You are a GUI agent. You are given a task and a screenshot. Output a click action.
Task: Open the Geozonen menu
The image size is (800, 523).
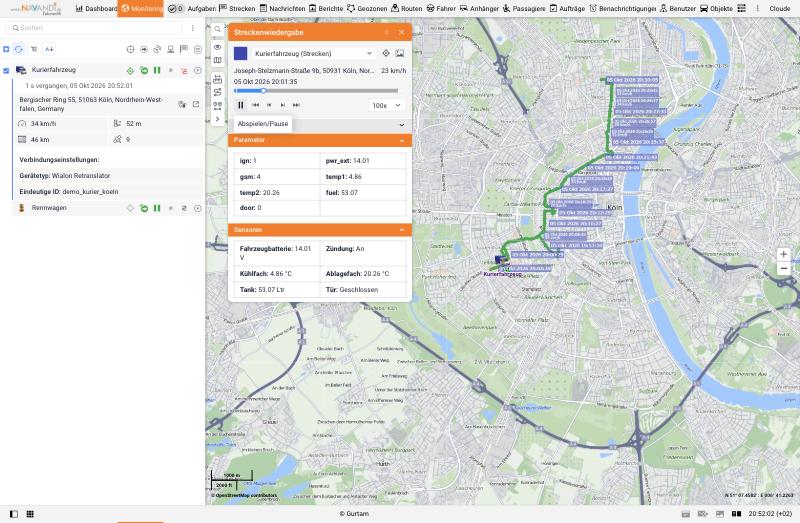coord(367,9)
